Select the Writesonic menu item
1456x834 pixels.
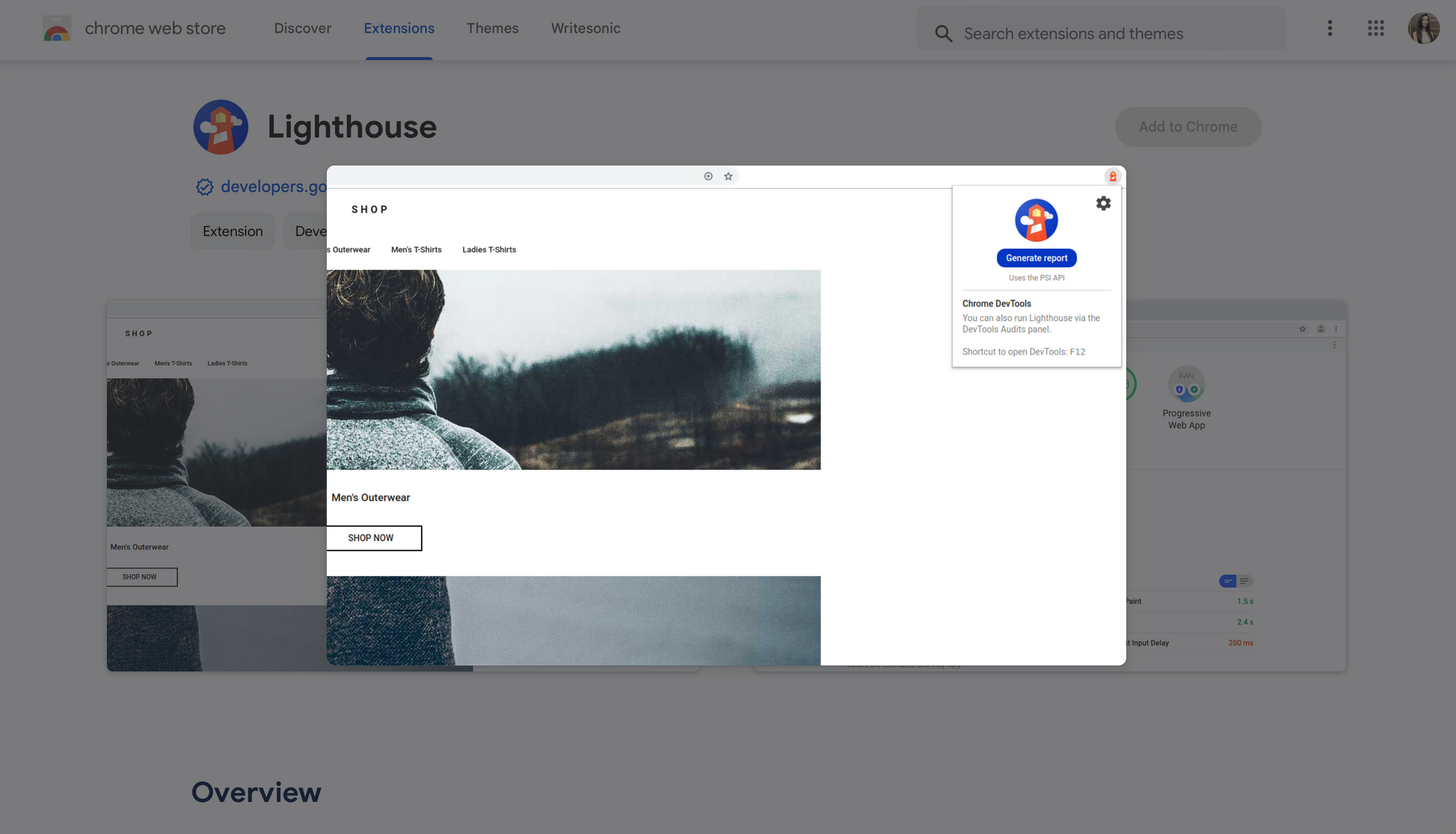[585, 28]
